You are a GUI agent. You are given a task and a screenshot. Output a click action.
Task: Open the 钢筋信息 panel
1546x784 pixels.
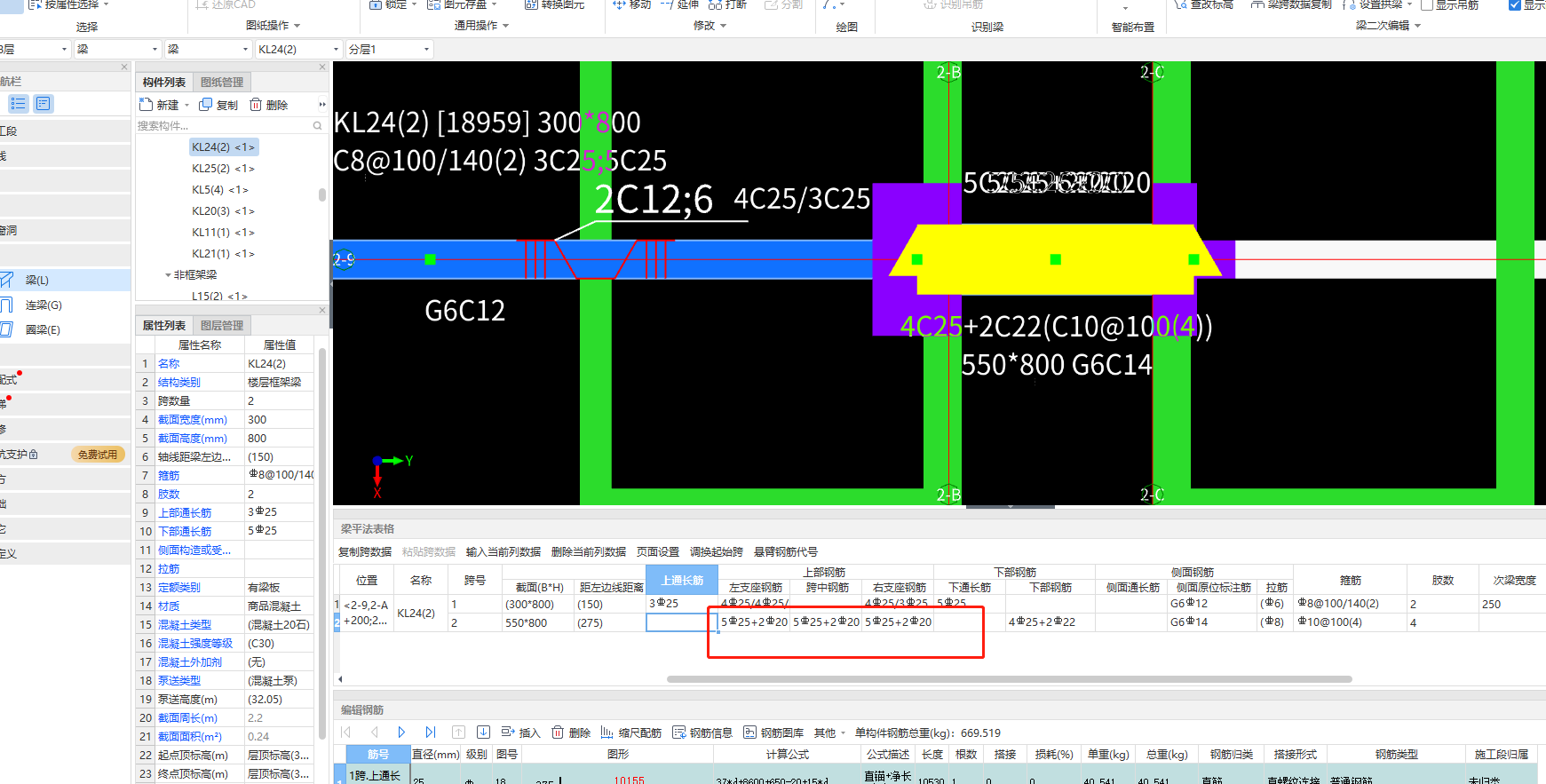tap(702, 733)
